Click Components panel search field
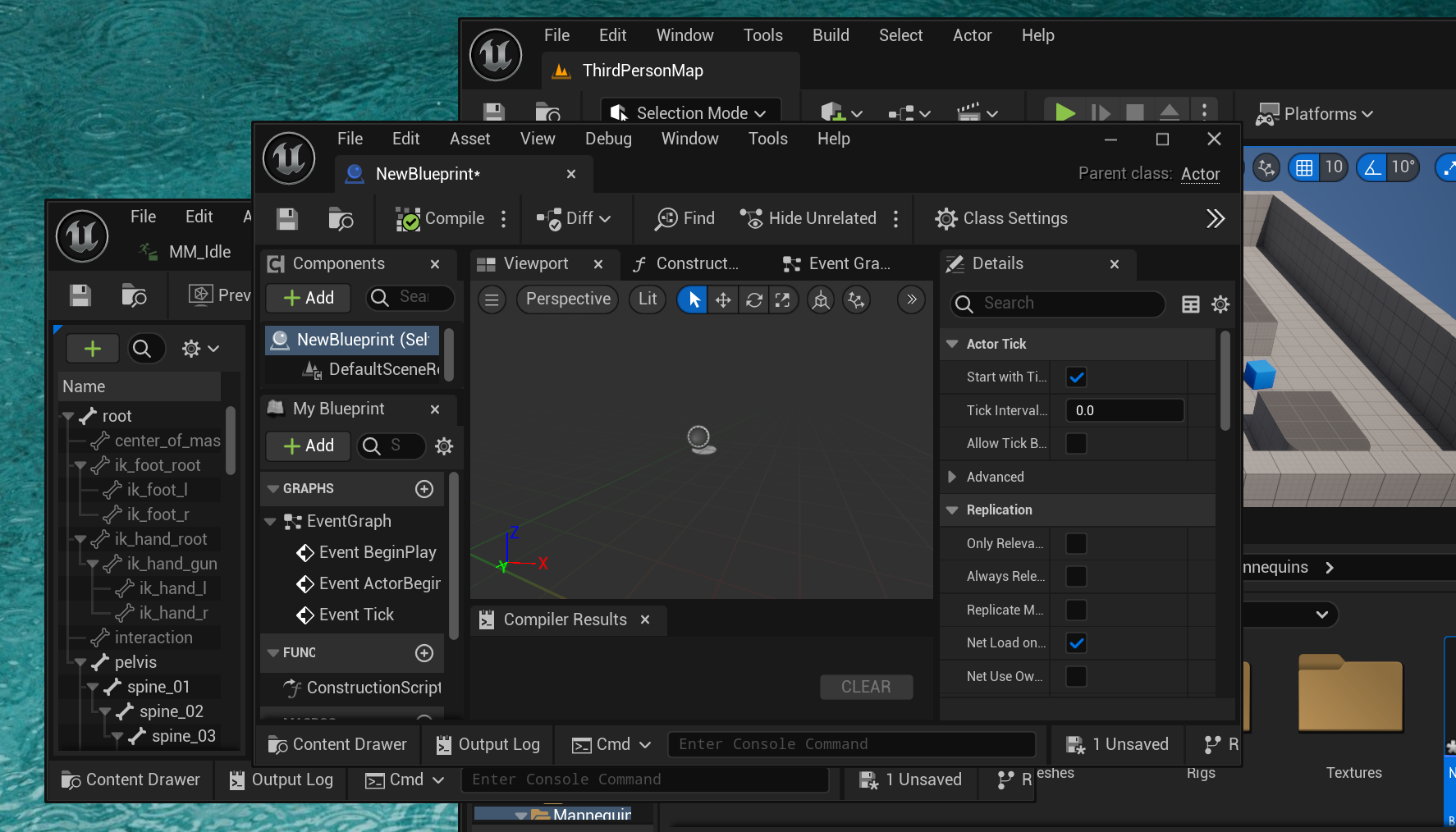The height and width of the screenshot is (832, 1456). pos(410,297)
